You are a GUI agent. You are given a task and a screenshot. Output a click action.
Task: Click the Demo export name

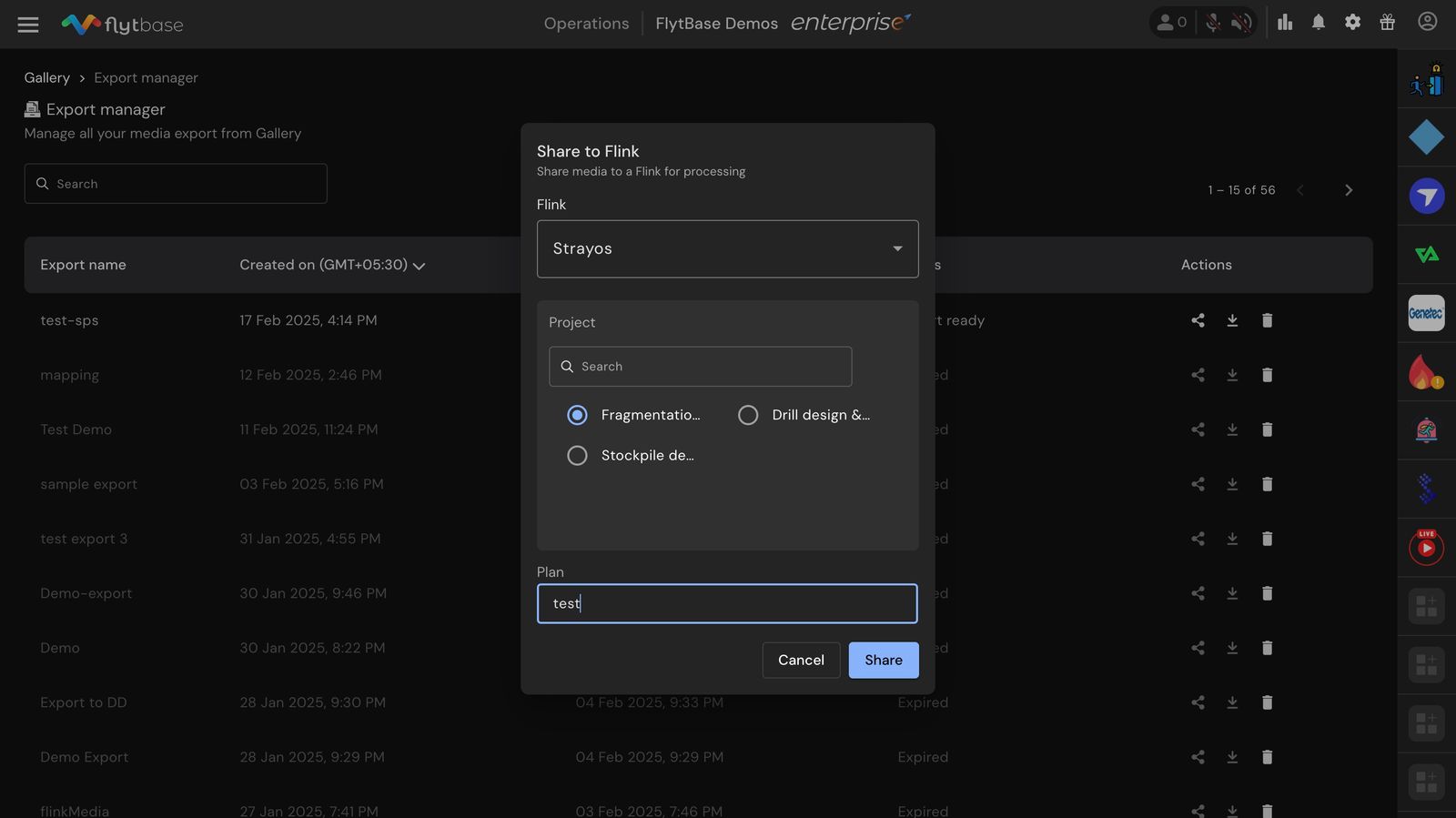[x=60, y=648]
